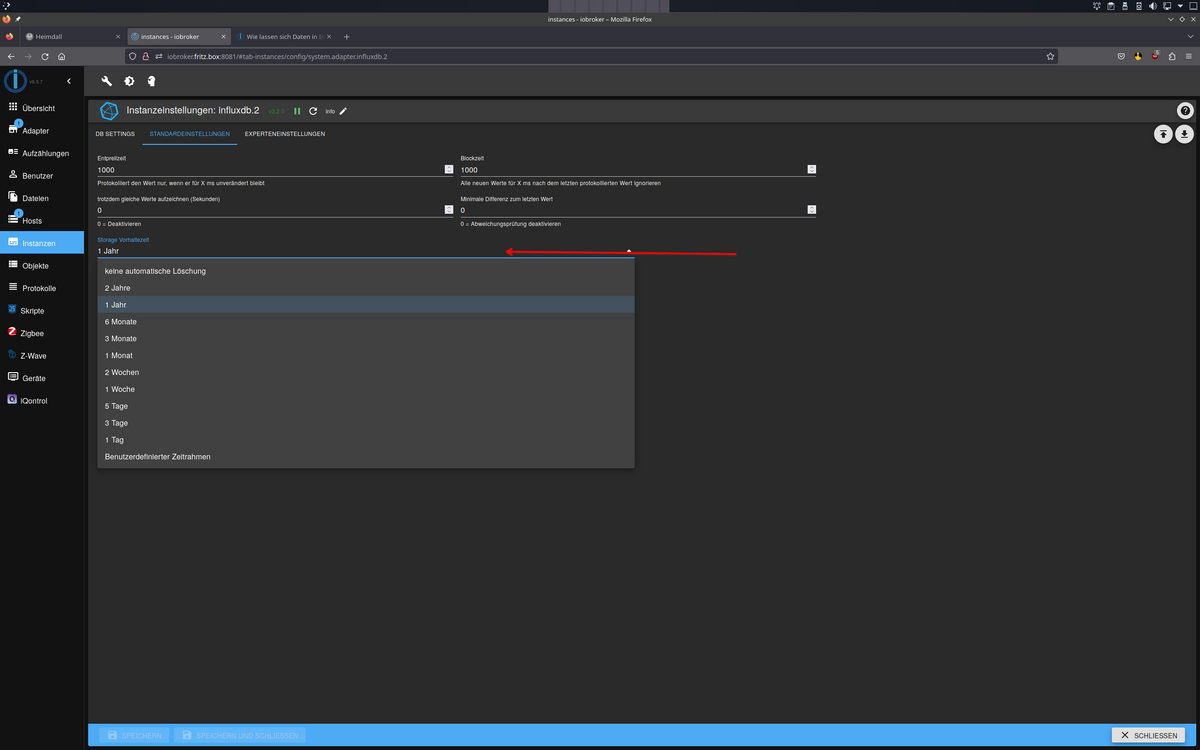This screenshot has width=1200, height=750.
Task: Click the Blockzeit input field
Action: [x=638, y=170]
